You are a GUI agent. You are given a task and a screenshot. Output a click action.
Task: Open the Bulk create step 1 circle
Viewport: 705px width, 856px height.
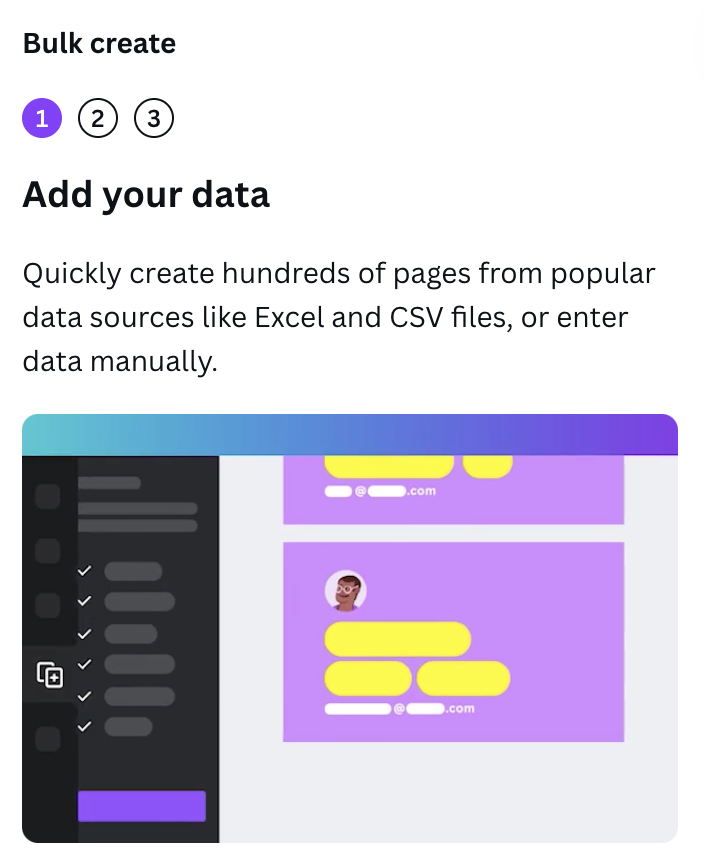pos(42,117)
